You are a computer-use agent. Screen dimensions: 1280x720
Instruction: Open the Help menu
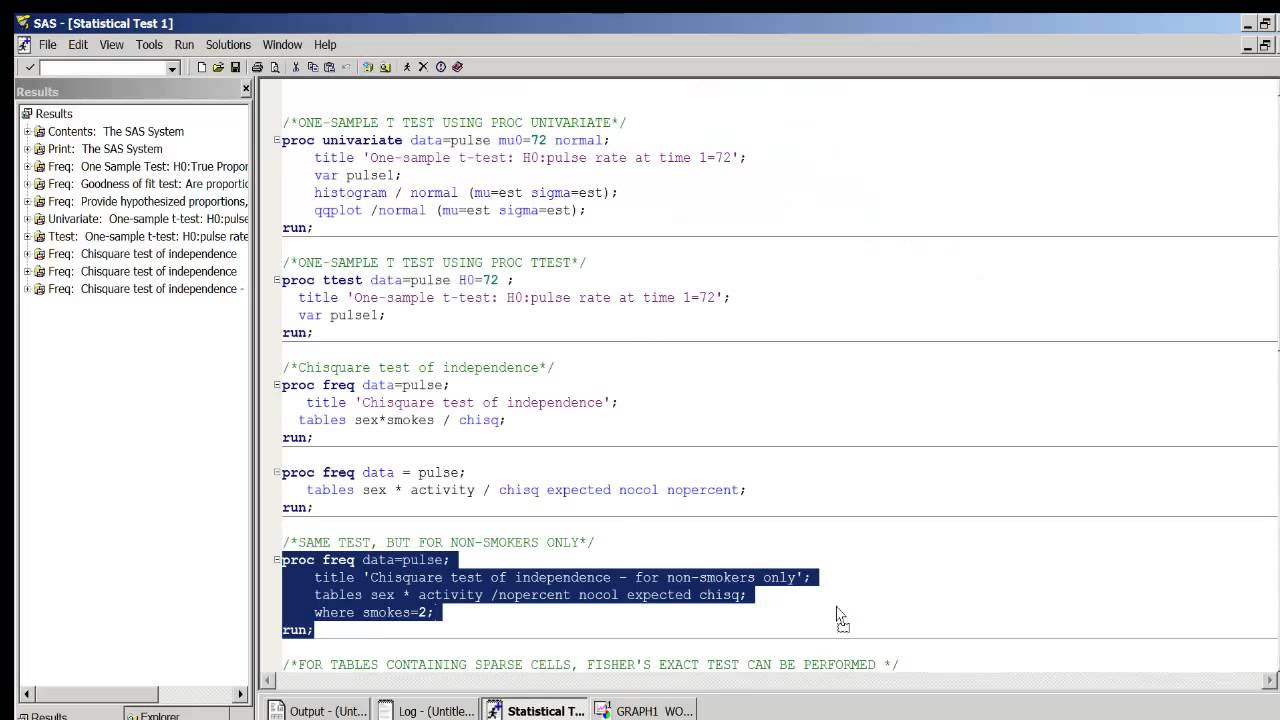(x=325, y=45)
